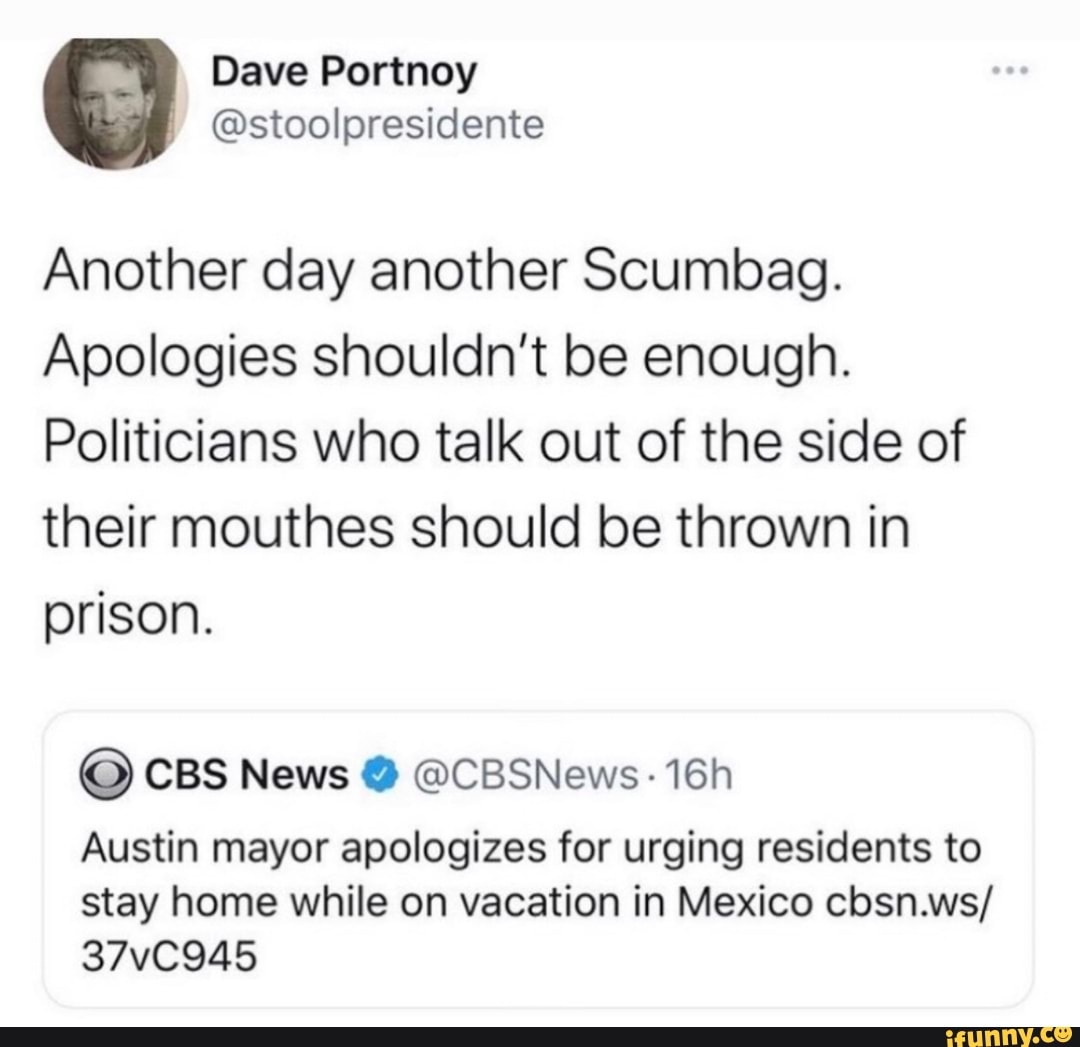The height and width of the screenshot is (1047, 1080).
Task: Open the Dave Portnoy display name
Action: click(344, 73)
